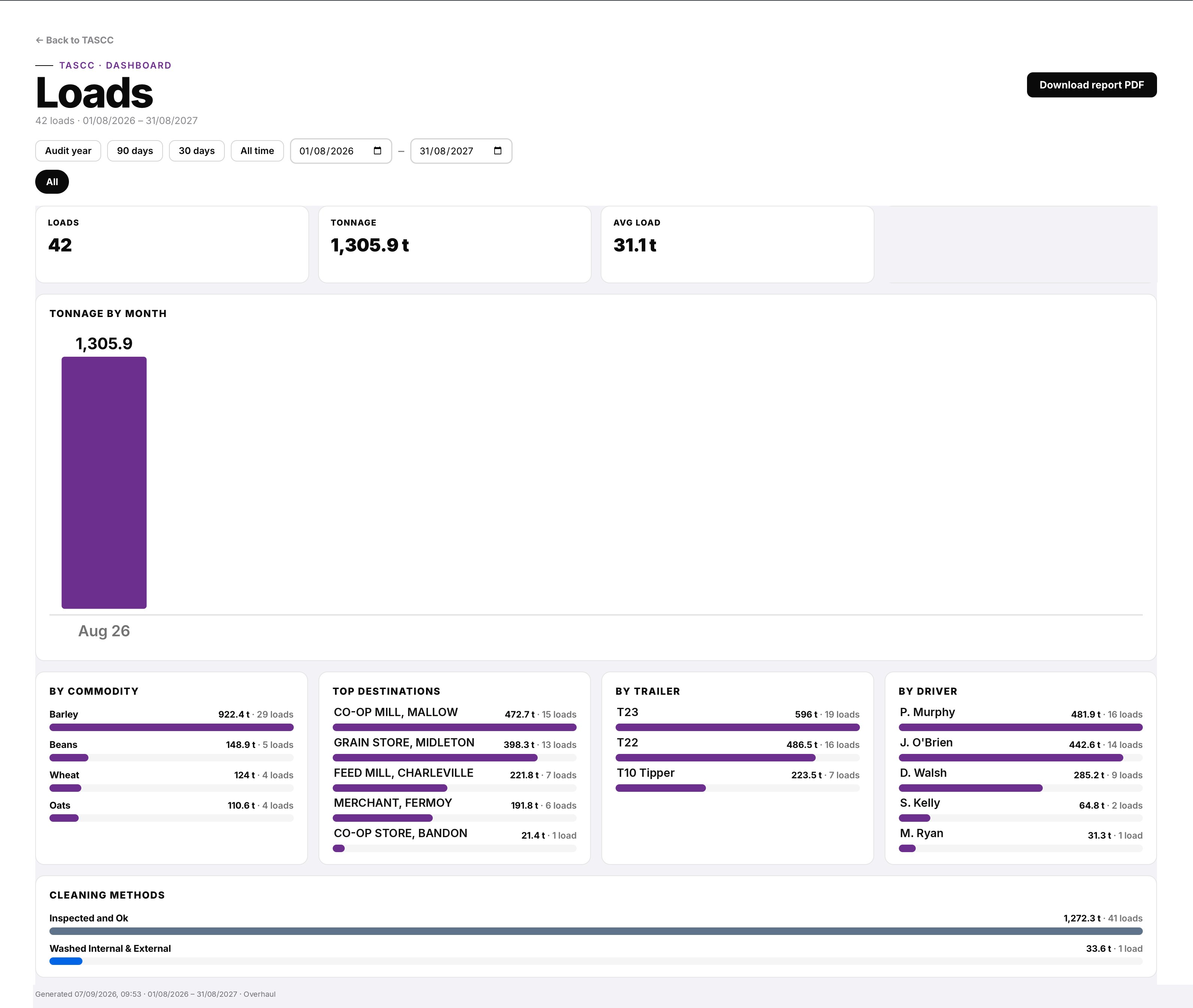Select the 90 days range
This screenshot has height=1008, width=1193.
135,151
